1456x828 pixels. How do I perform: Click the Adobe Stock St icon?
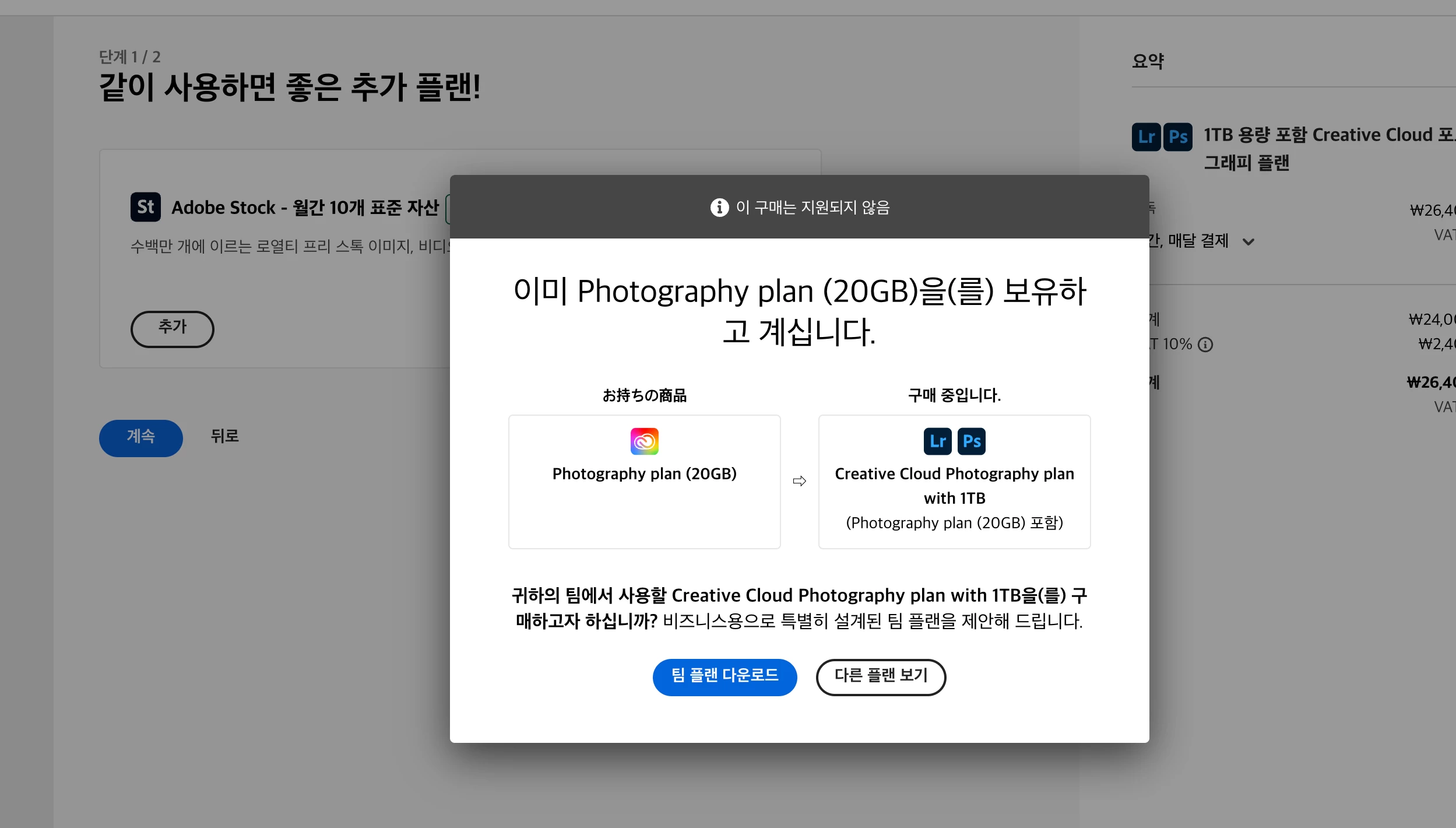[x=145, y=207]
